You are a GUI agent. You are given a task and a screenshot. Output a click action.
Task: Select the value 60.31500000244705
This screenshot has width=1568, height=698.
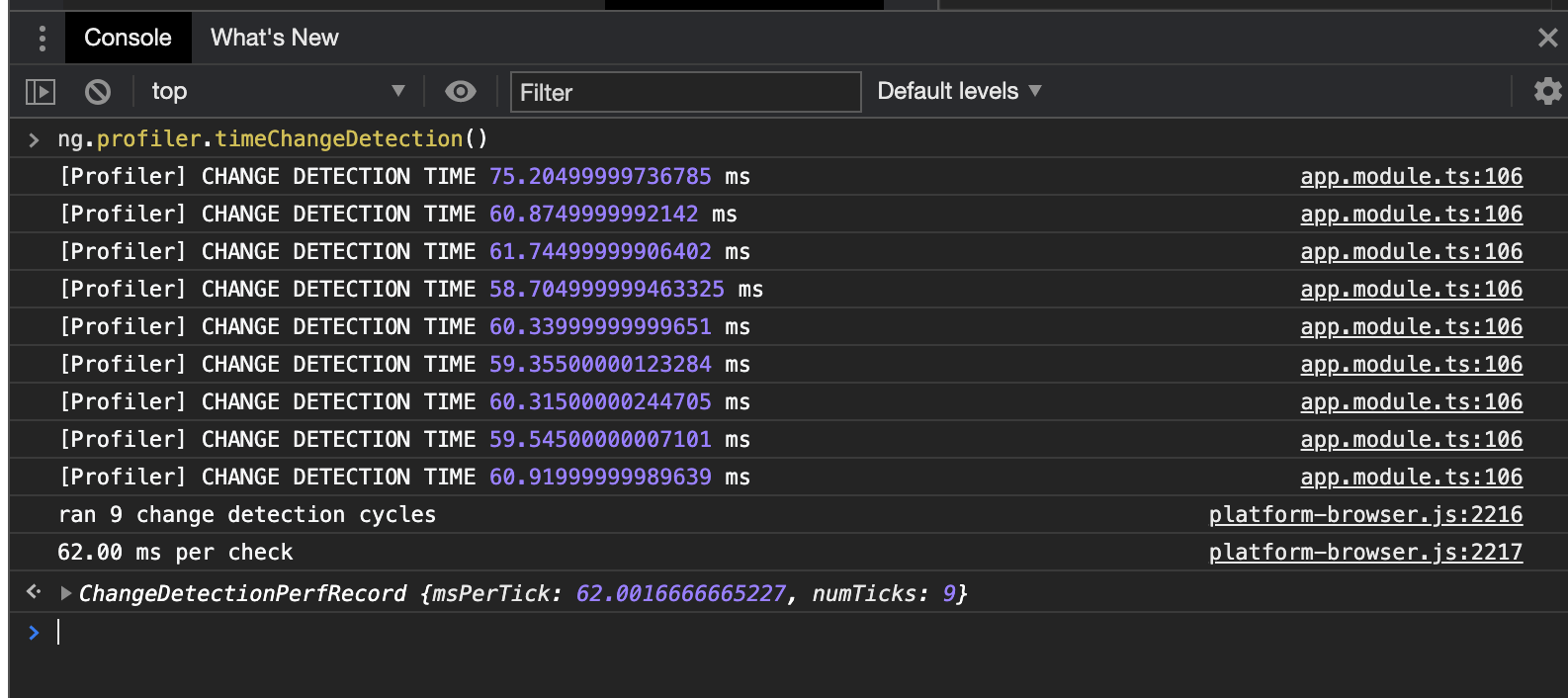tap(600, 401)
